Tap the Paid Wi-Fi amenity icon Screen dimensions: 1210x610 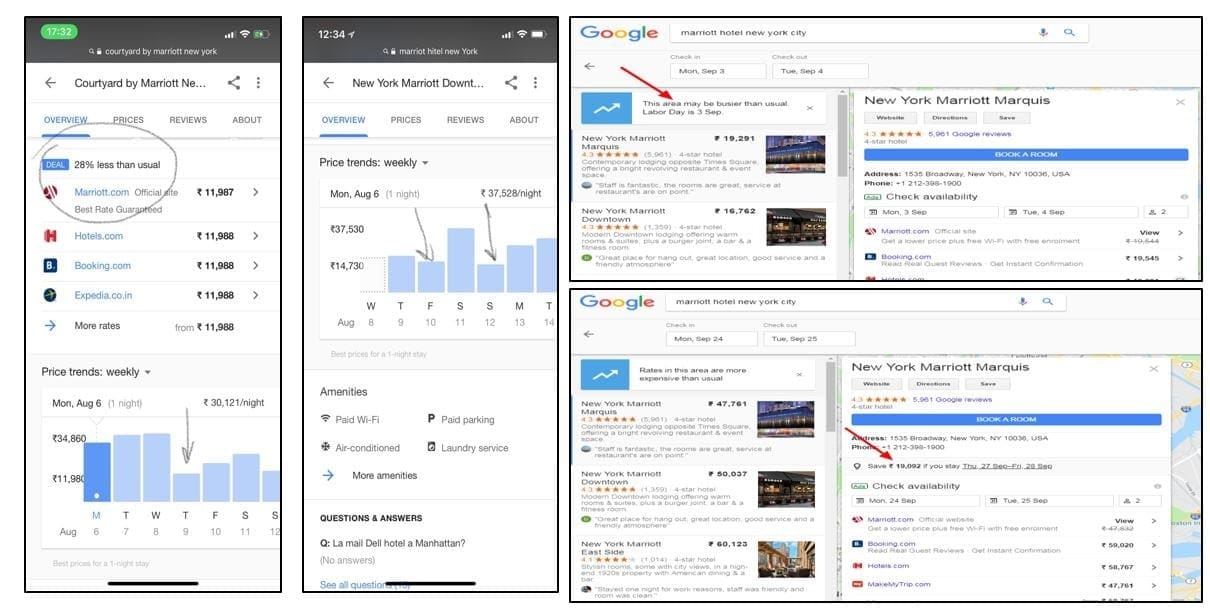[326, 418]
